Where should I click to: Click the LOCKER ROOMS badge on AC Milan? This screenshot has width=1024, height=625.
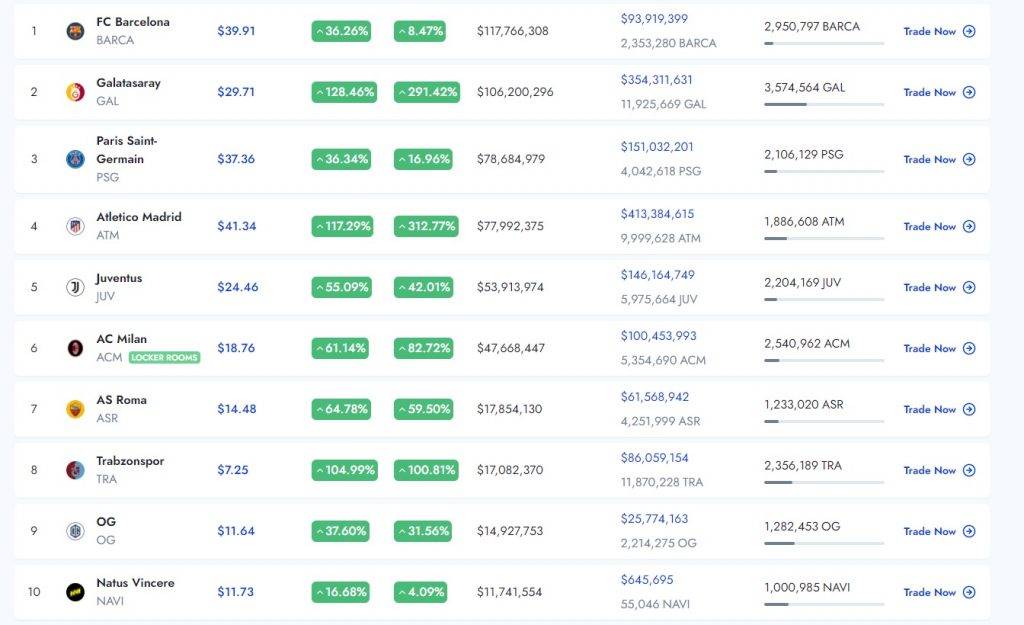(164, 357)
